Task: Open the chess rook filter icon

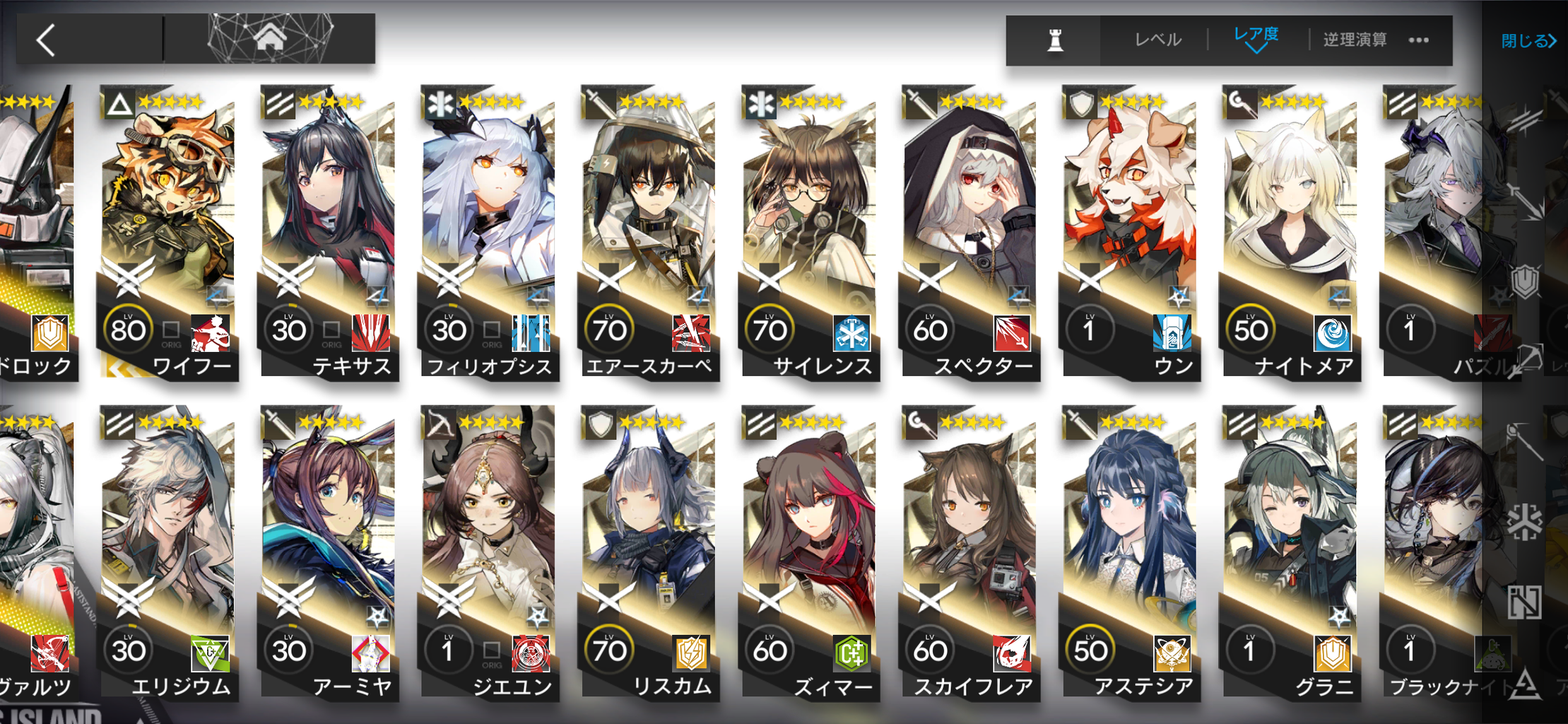Action: click(1055, 40)
